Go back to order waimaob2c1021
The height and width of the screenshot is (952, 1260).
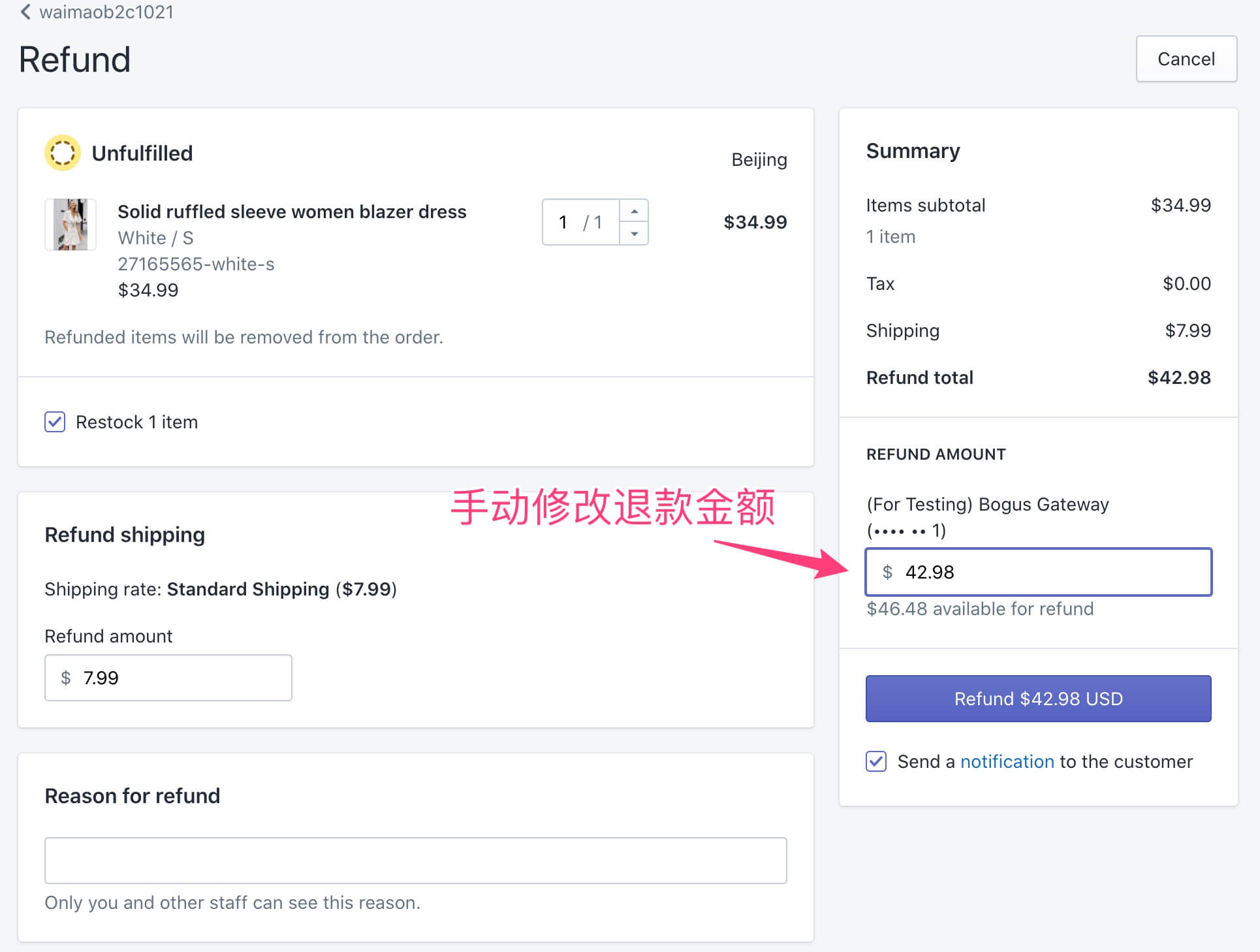tap(97, 12)
